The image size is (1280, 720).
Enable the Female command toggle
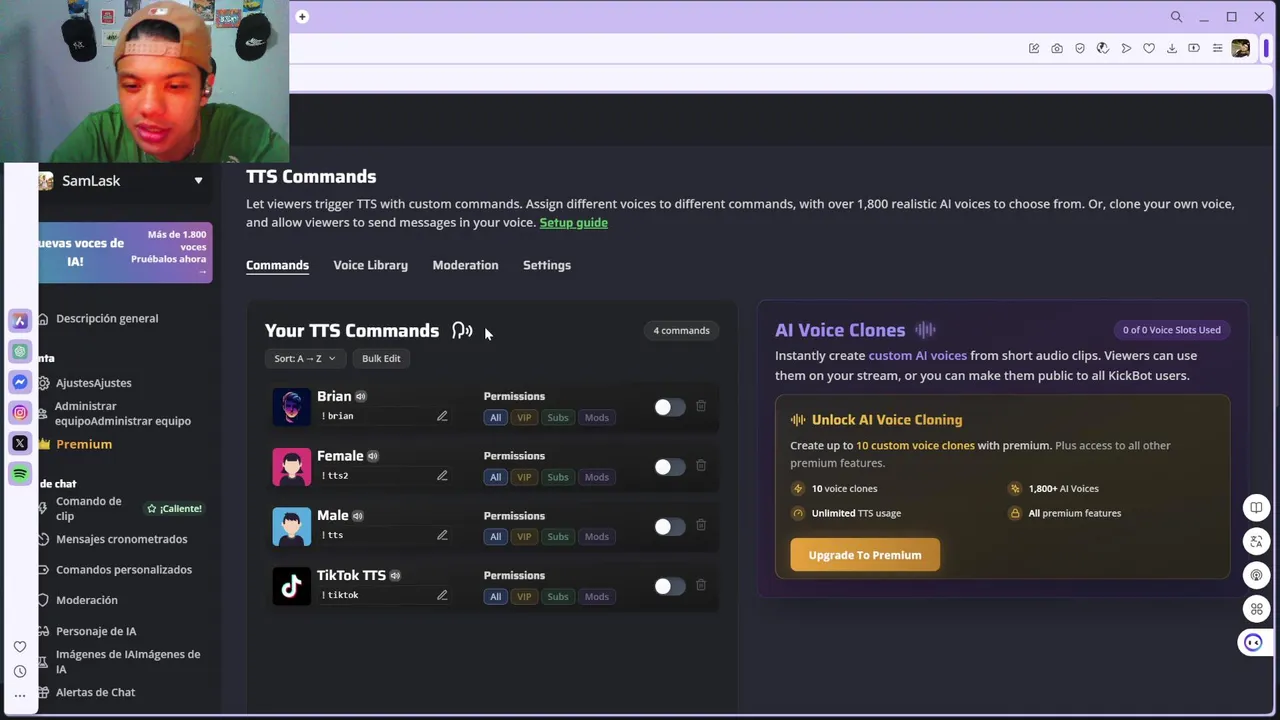point(669,467)
